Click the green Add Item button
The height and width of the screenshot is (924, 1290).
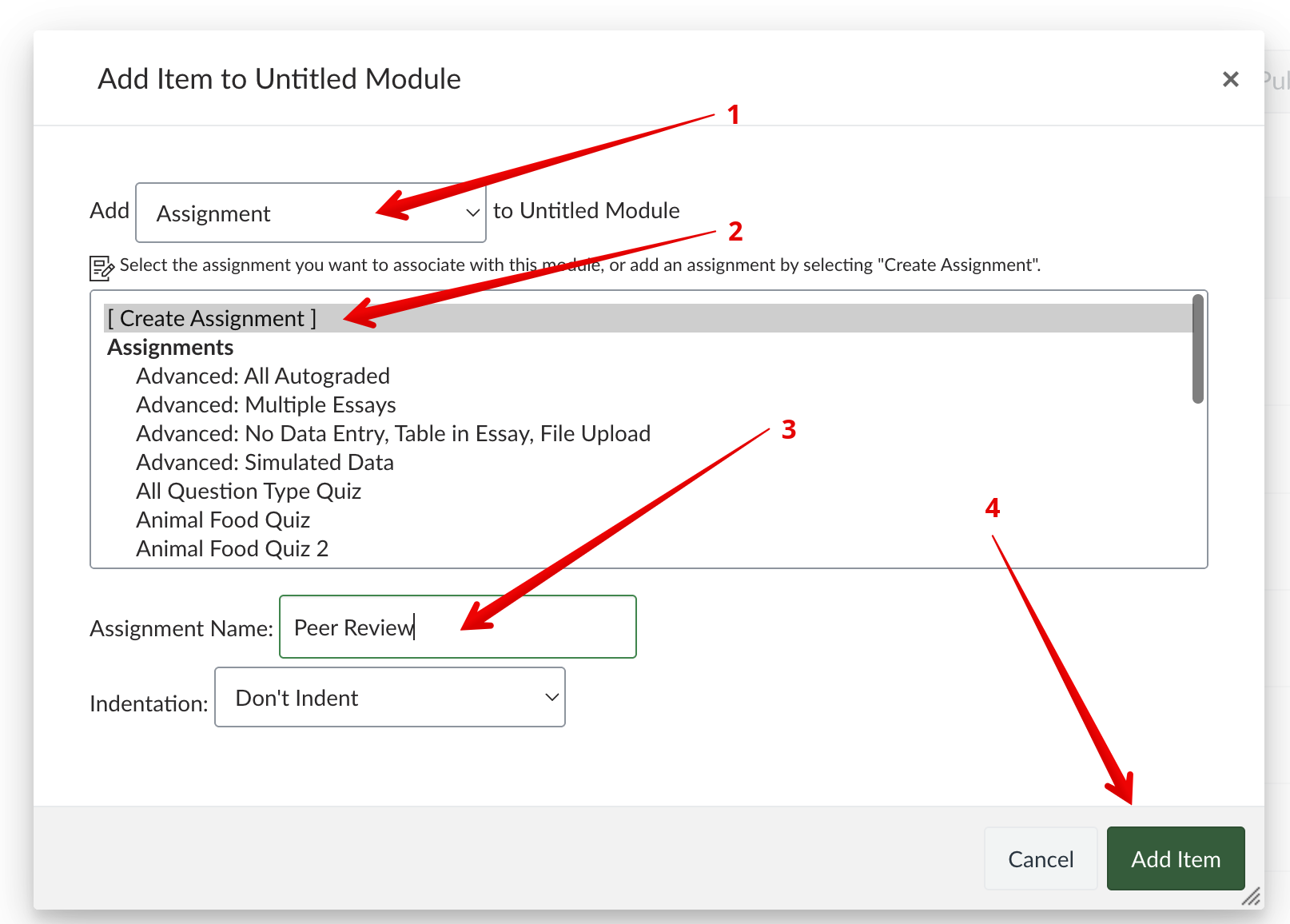1175,858
